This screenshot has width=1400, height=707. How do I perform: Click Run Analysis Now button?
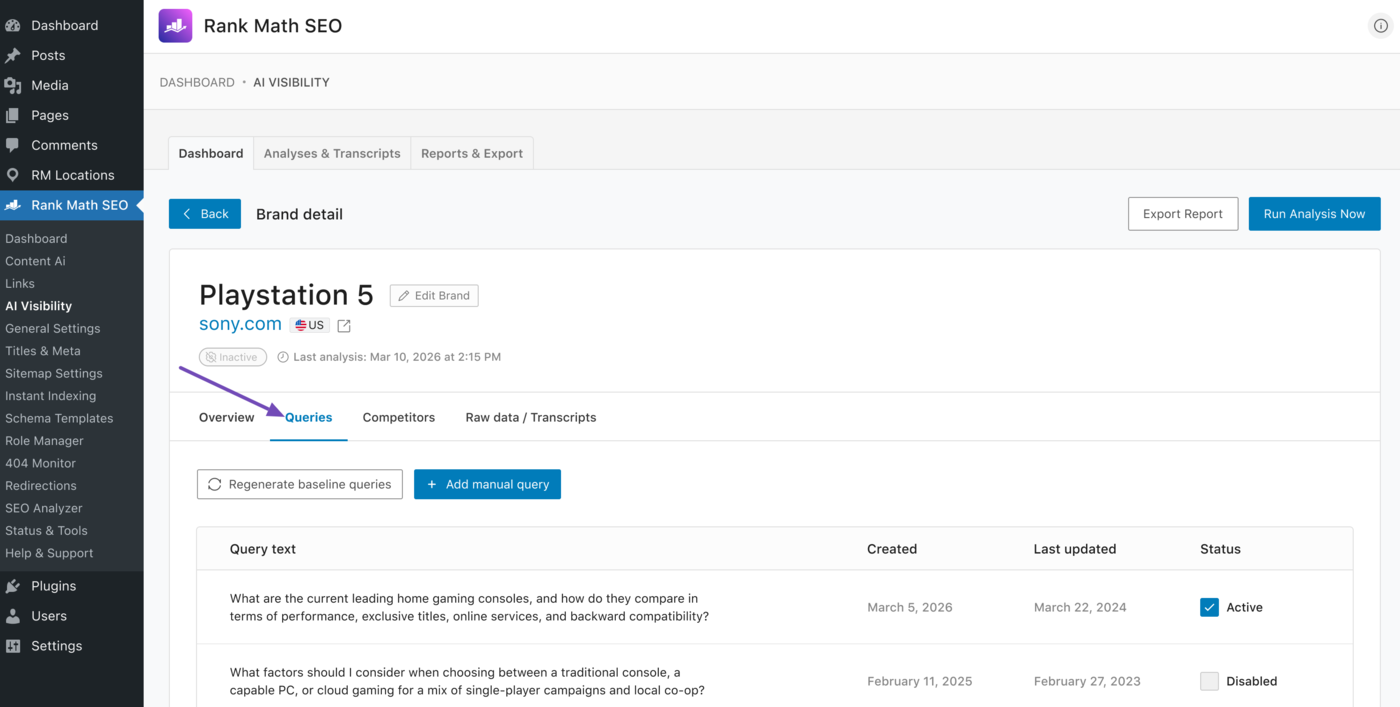pyautogui.click(x=1314, y=213)
